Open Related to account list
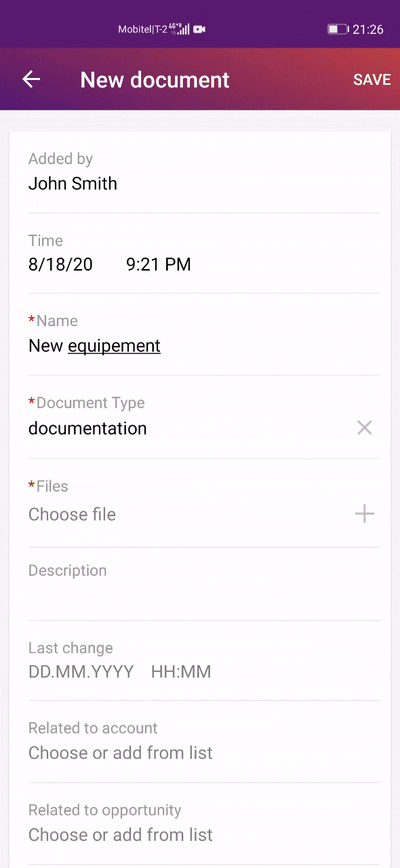 tap(204, 742)
